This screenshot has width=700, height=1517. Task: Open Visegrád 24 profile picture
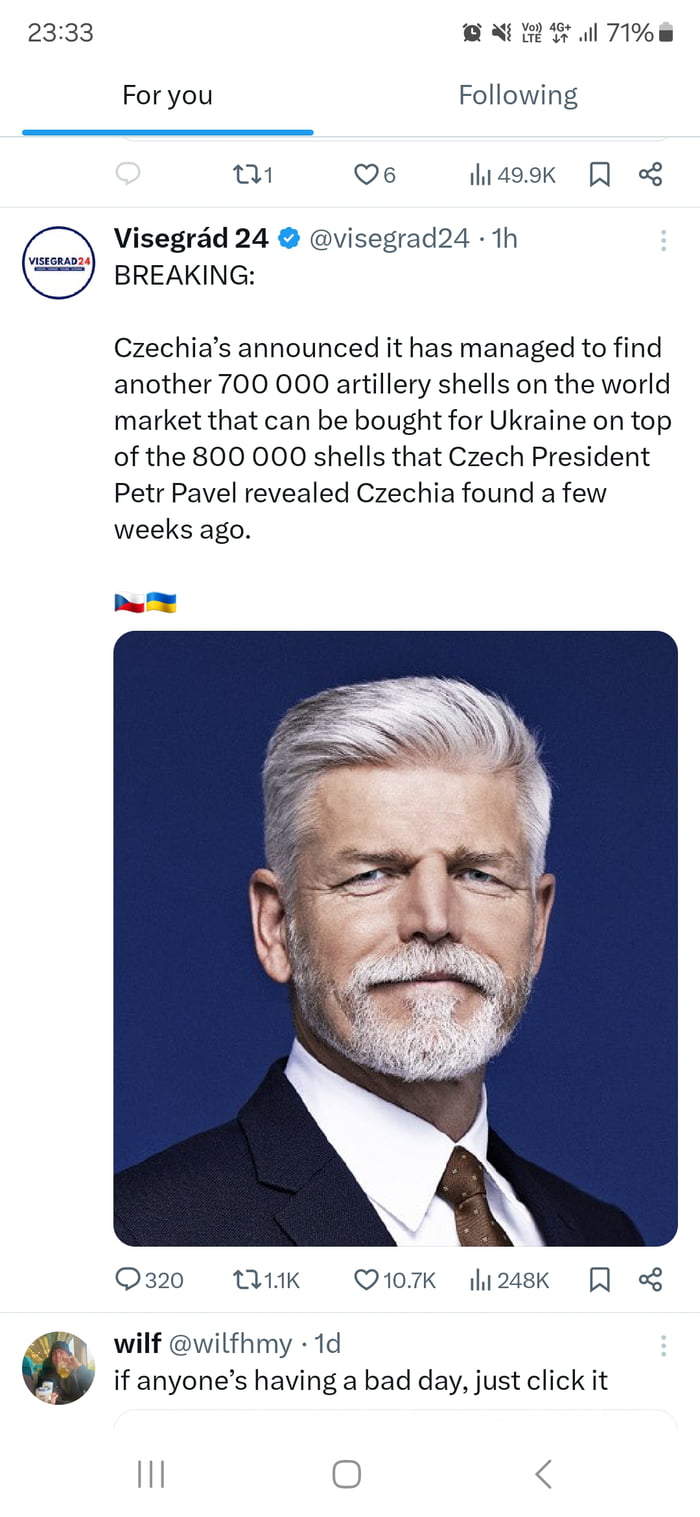pyautogui.click(x=58, y=263)
